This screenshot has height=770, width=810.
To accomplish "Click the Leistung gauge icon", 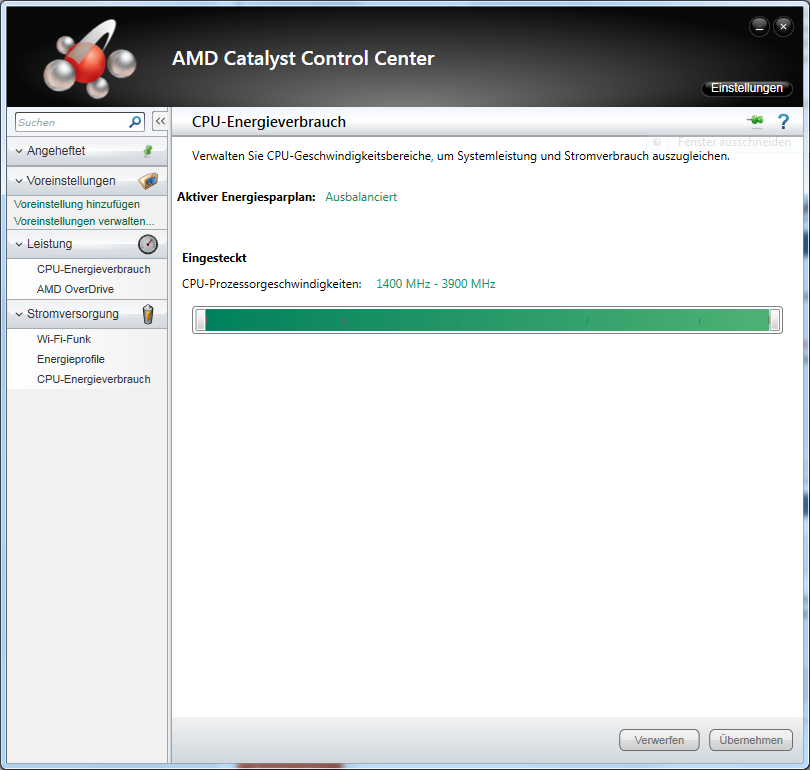I will click(148, 244).
